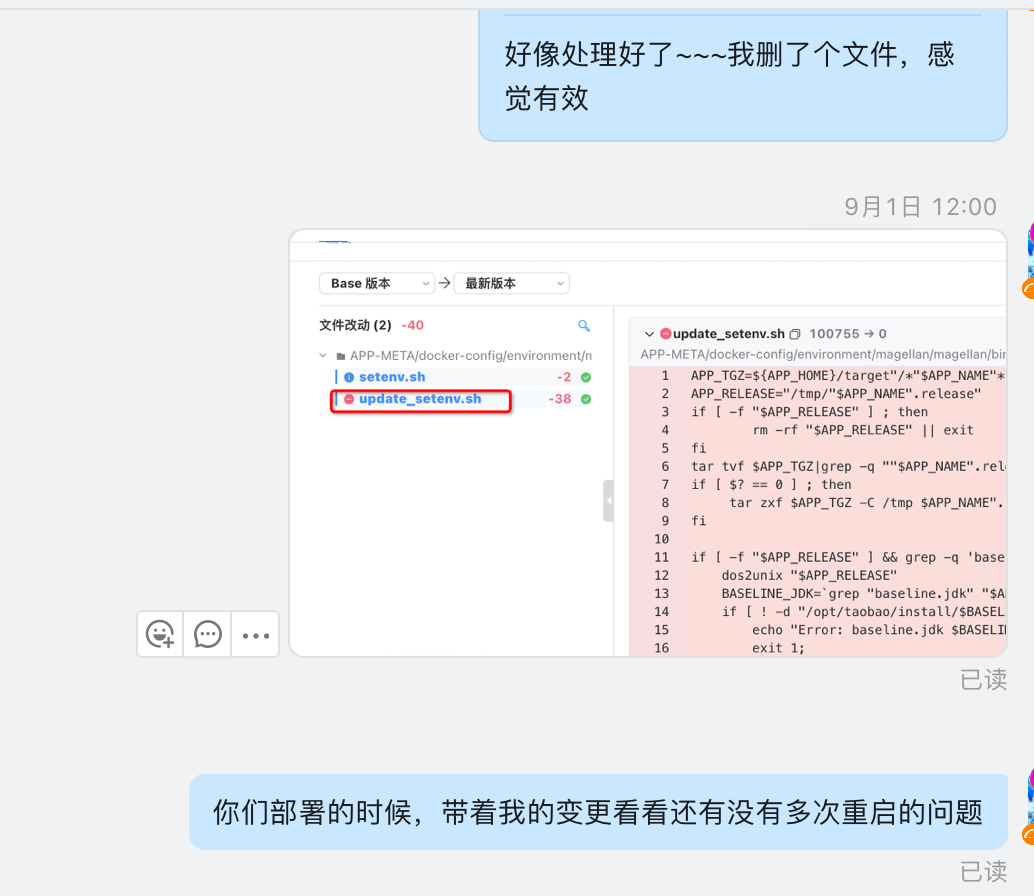Click the 9月1日 12:00 timestamp
This screenshot has height=896, width=1034.
point(921,207)
